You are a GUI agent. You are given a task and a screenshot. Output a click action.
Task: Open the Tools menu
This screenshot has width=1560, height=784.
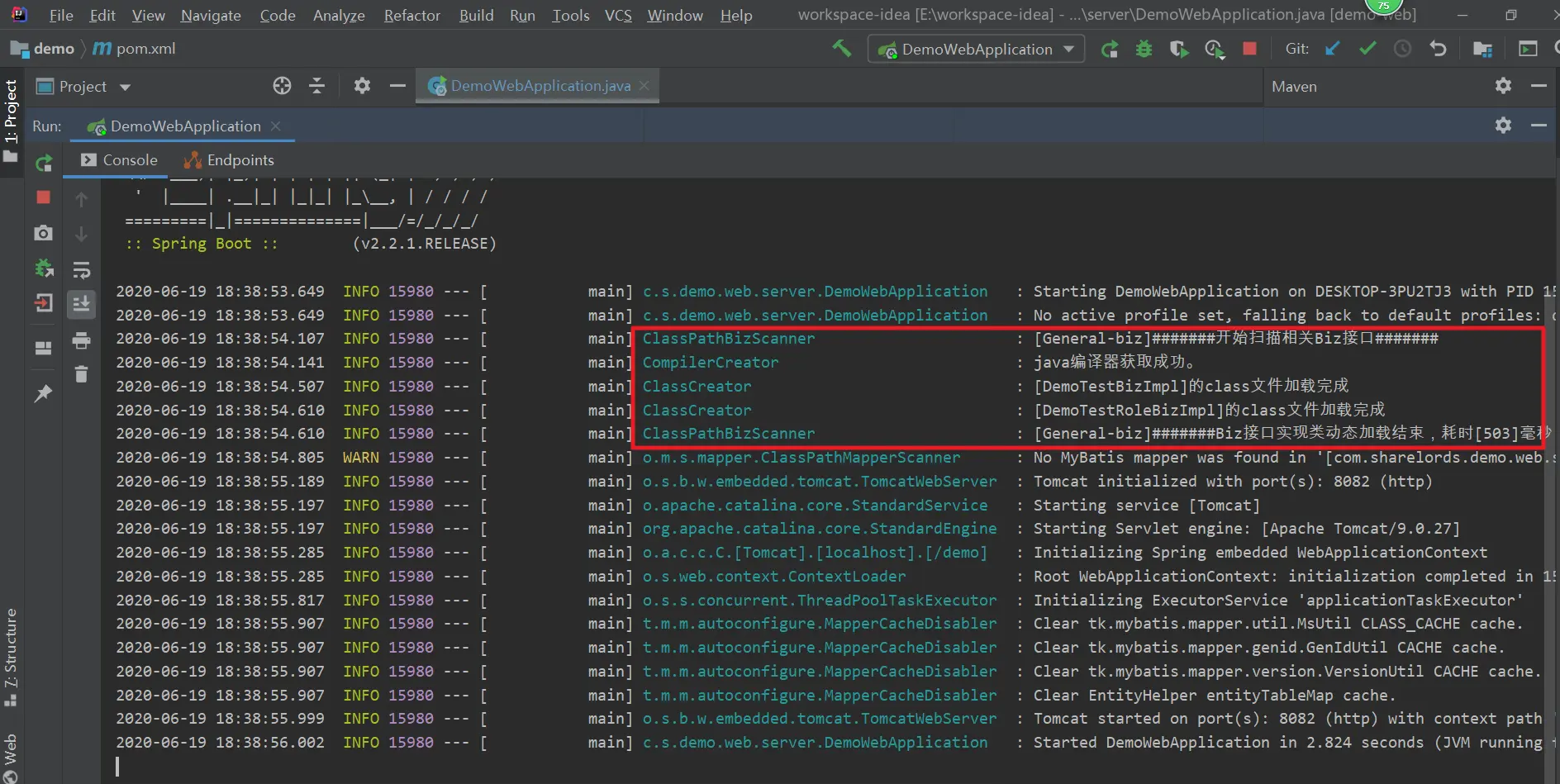pos(570,15)
